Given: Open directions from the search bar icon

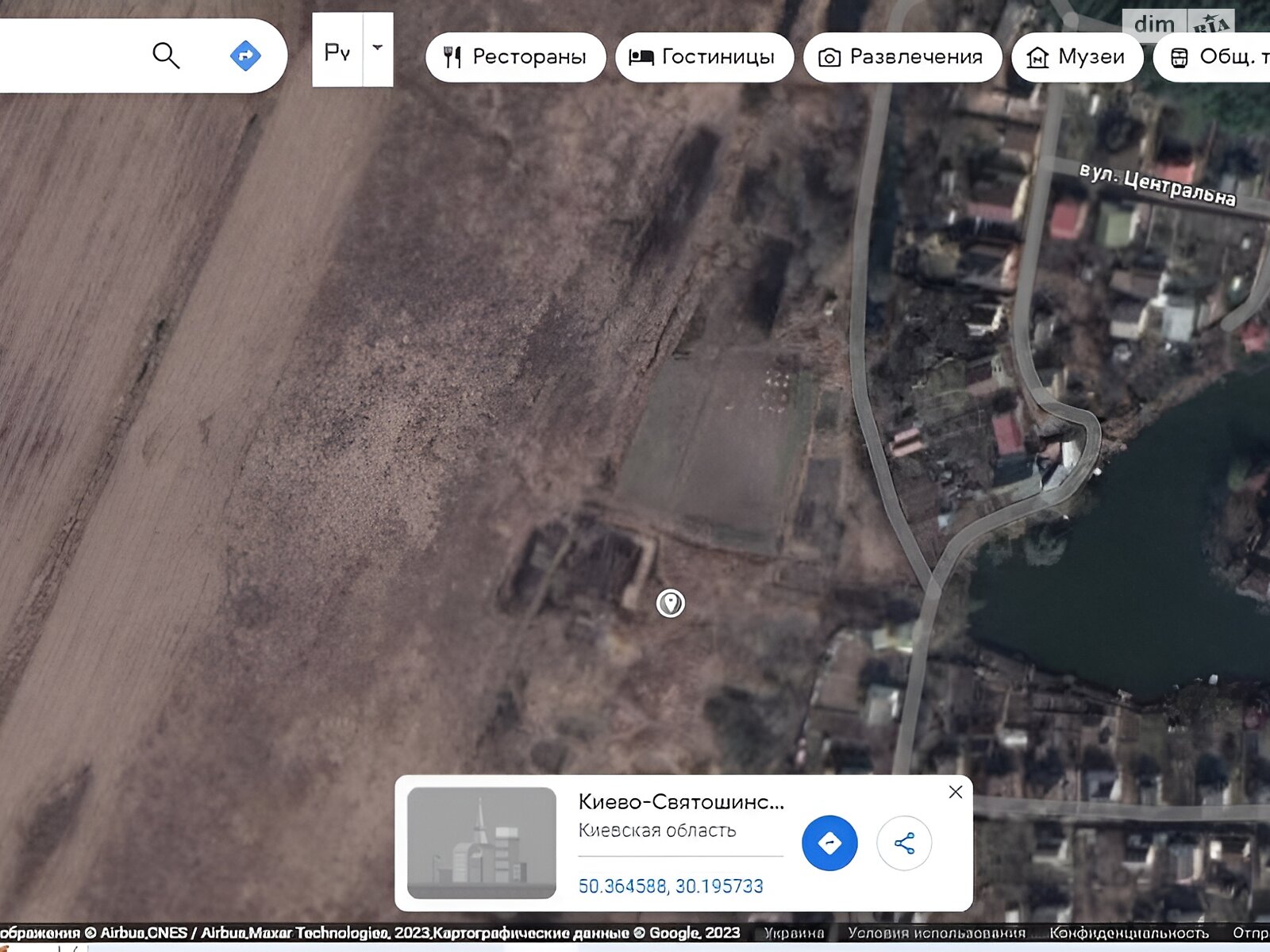Looking at the screenshot, I should (245, 56).
